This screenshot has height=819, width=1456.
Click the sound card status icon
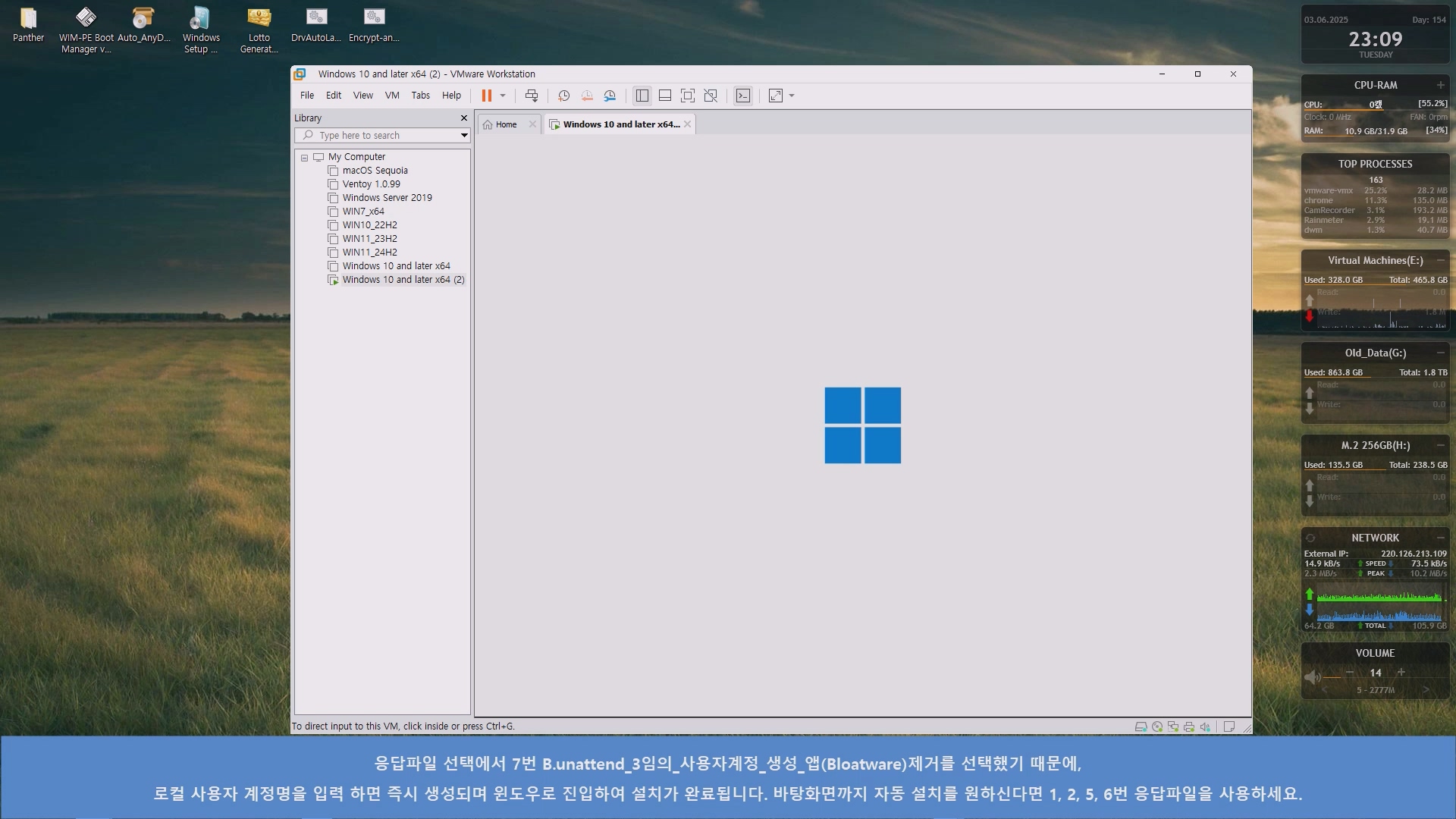click(1205, 726)
